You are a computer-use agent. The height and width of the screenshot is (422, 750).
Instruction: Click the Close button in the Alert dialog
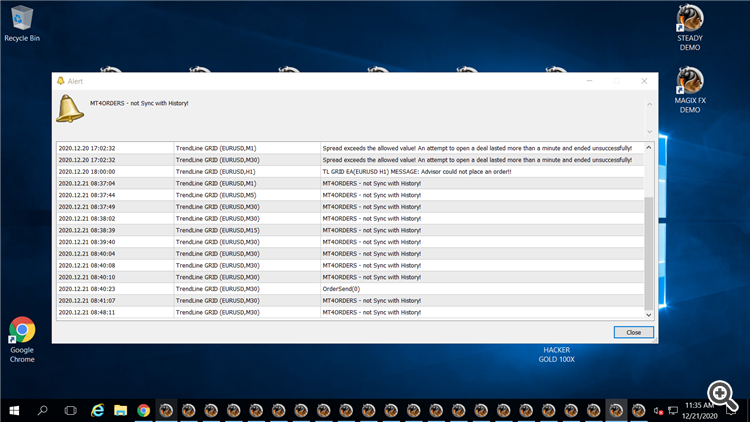[633, 332]
